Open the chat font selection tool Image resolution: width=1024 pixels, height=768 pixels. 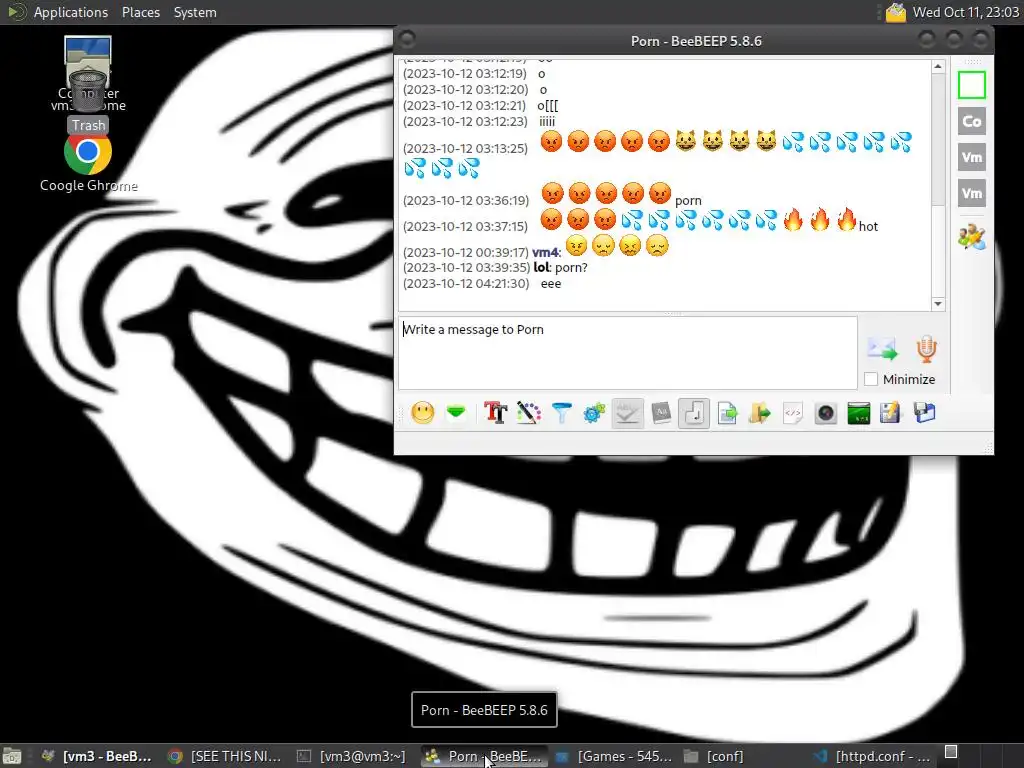click(496, 413)
